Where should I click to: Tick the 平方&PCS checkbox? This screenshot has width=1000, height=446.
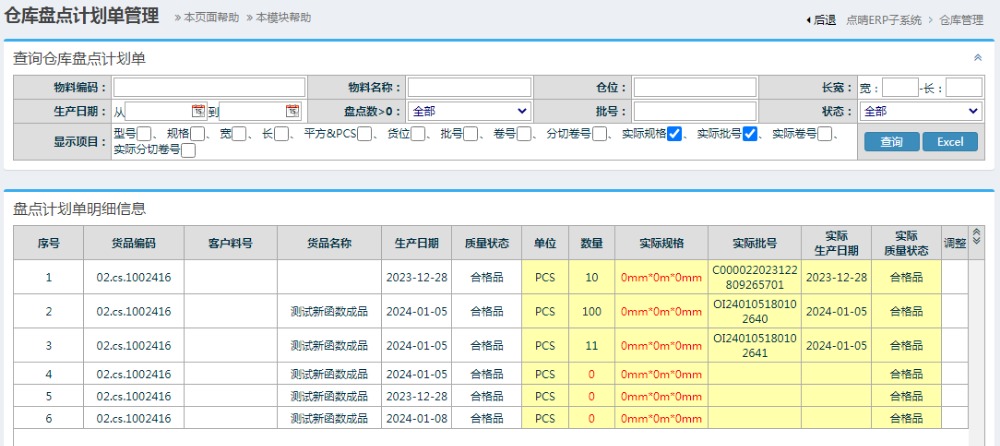[365, 134]
